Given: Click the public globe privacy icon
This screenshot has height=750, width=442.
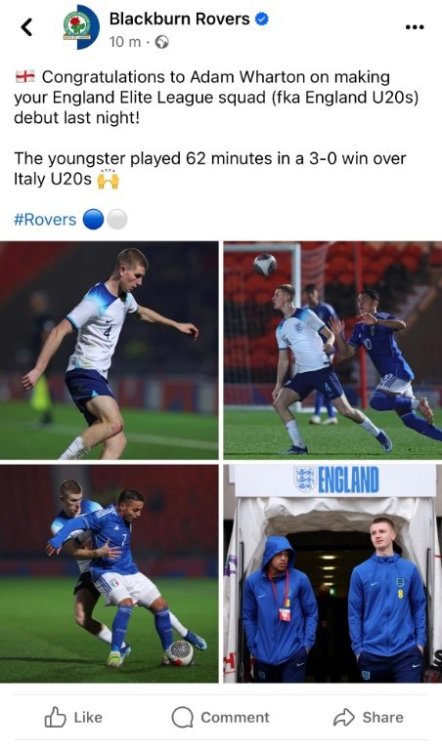Looking at the screenshot, I should coord(162,43).
